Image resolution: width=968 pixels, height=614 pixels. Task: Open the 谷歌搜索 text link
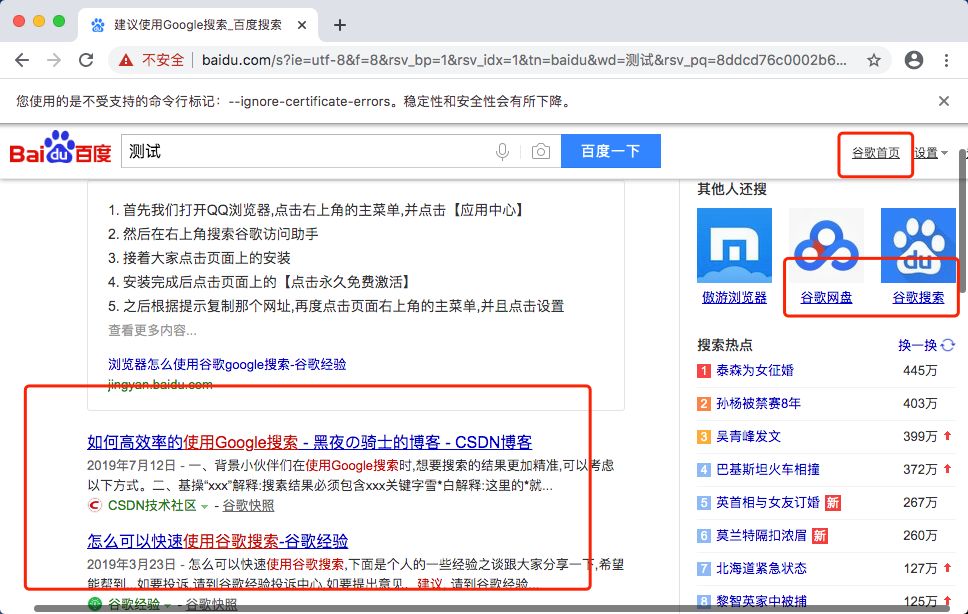tap(918, 297)
